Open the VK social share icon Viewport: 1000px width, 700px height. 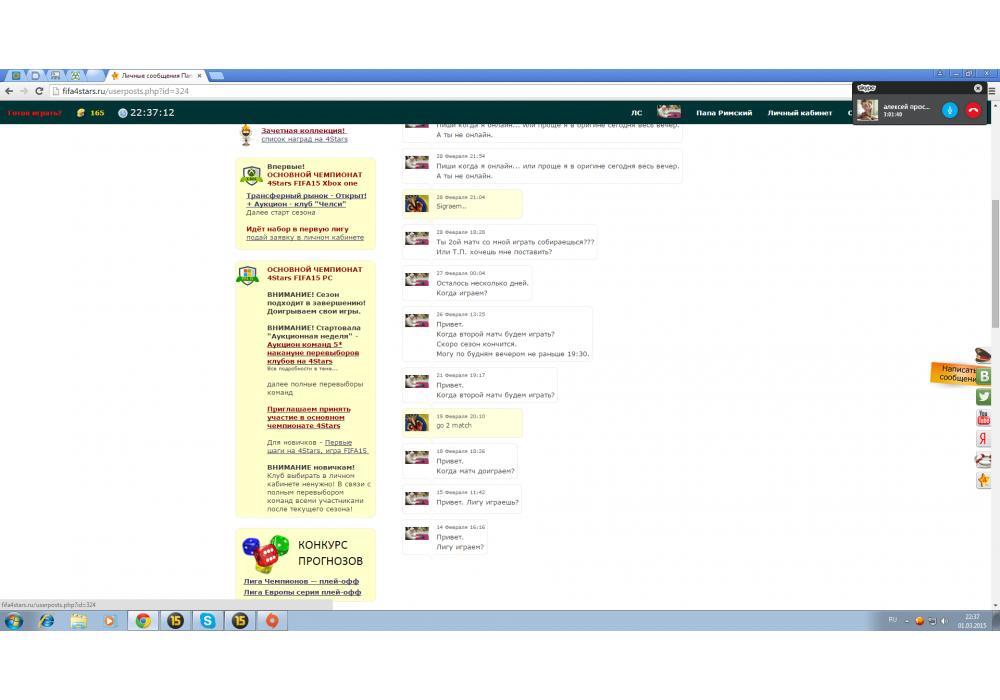[x=984, y=376]
